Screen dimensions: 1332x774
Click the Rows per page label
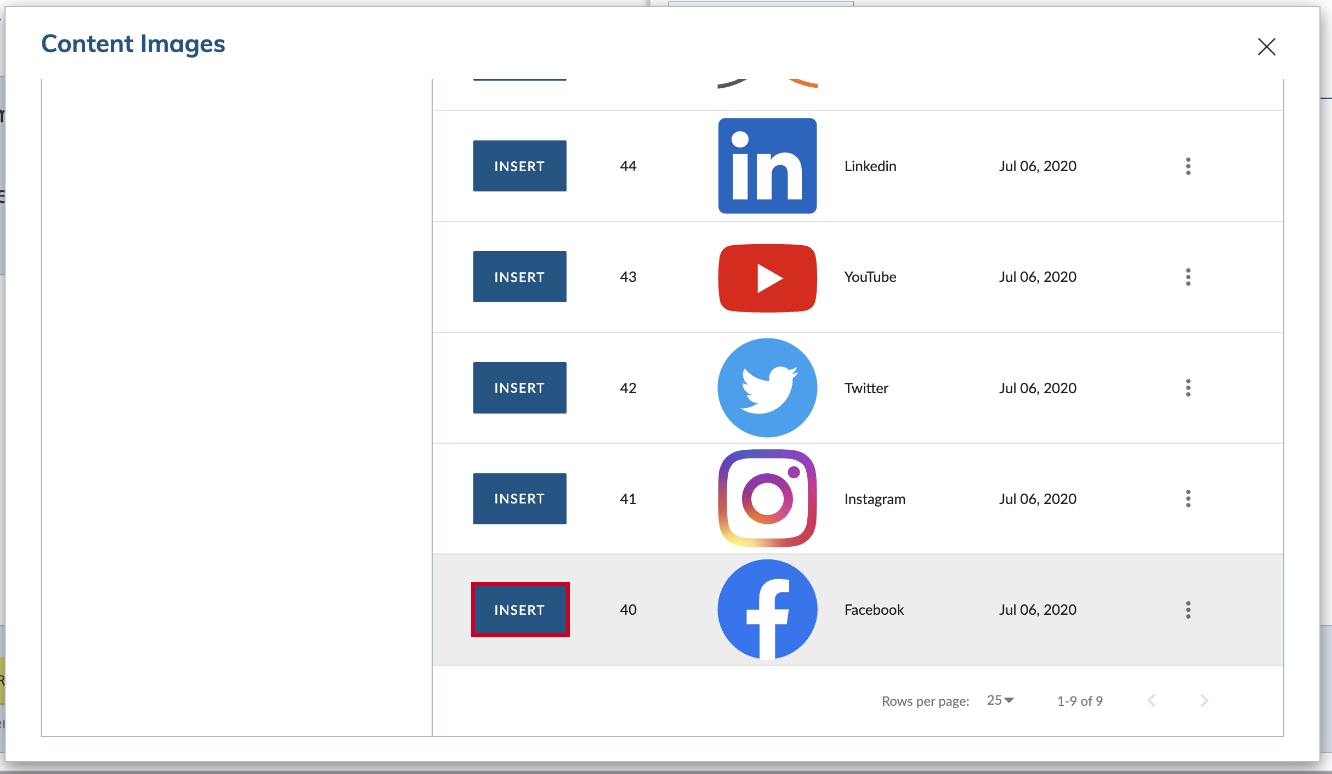pyautogui.click(x=926, y=702)
